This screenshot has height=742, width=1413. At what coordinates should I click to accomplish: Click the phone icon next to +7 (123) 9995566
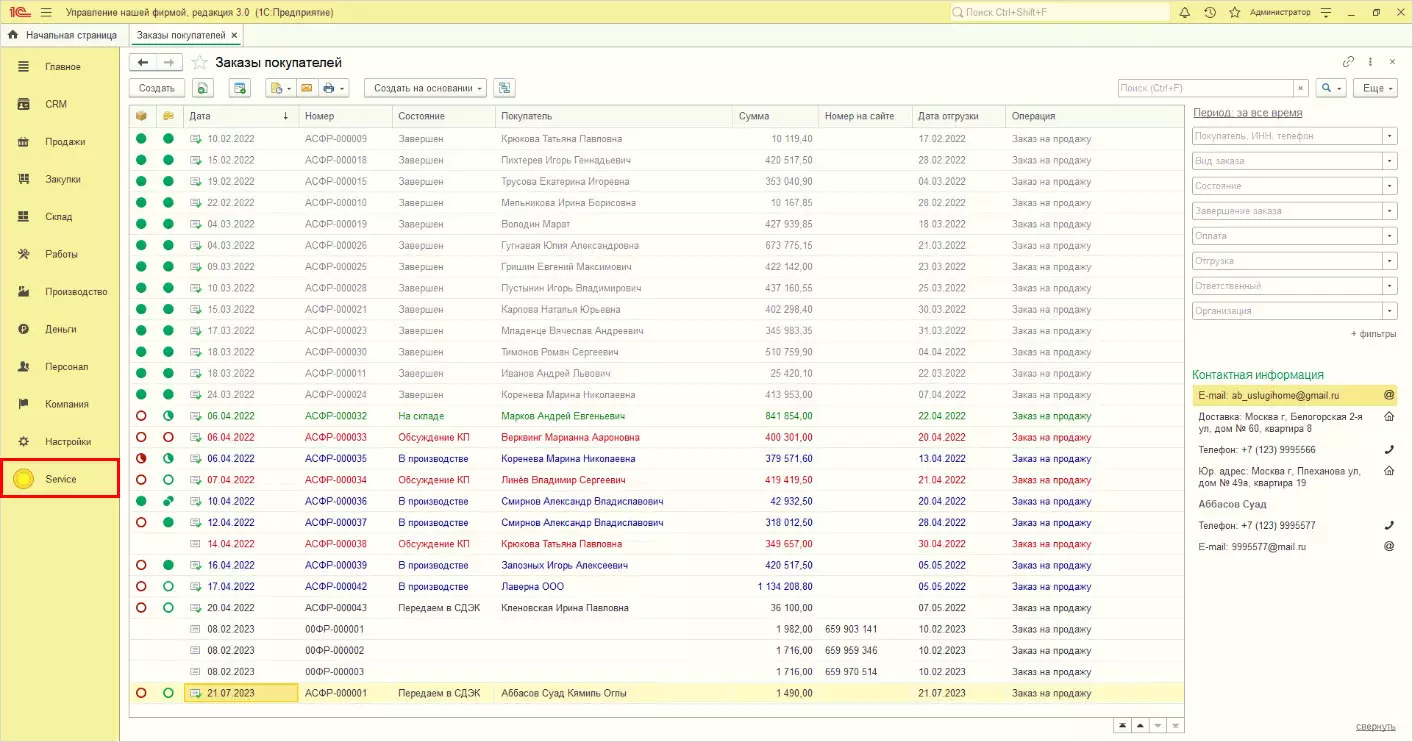[x=1388, y=450]
